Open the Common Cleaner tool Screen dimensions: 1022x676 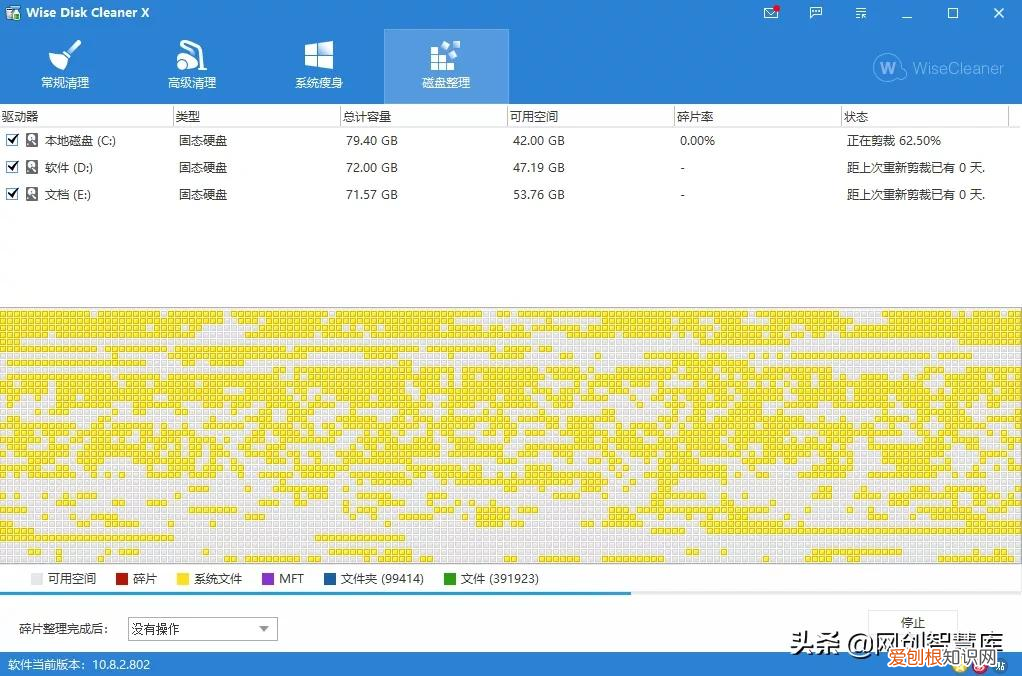(x=64, y=62)
